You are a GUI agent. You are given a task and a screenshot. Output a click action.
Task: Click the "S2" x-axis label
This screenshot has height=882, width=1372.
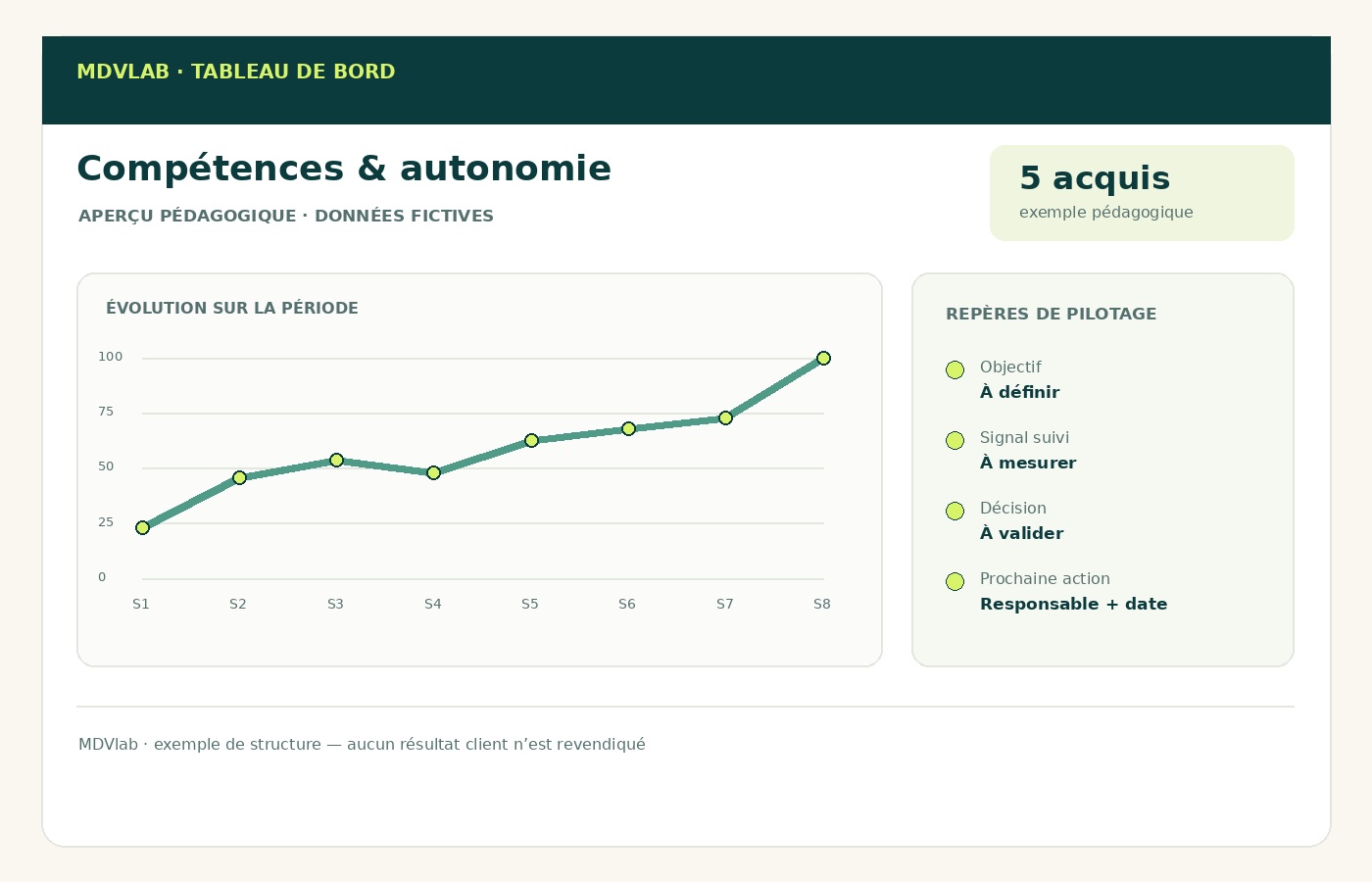[x=238, y=604]
